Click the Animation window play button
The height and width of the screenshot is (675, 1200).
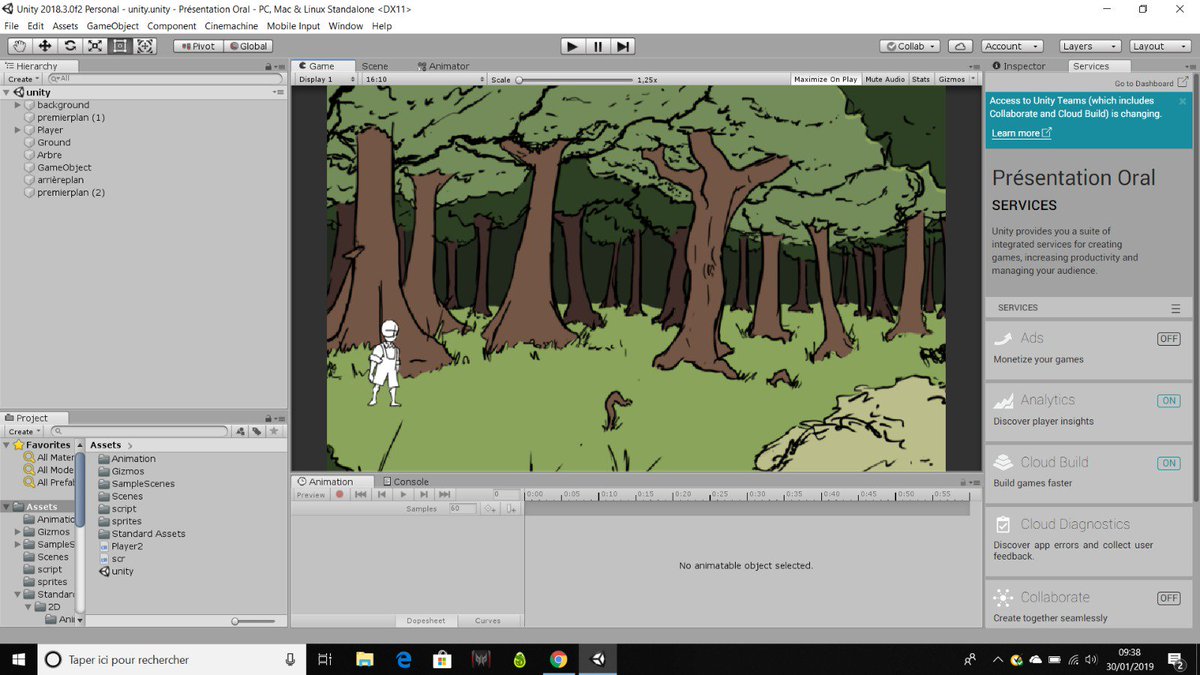point(403,495)
